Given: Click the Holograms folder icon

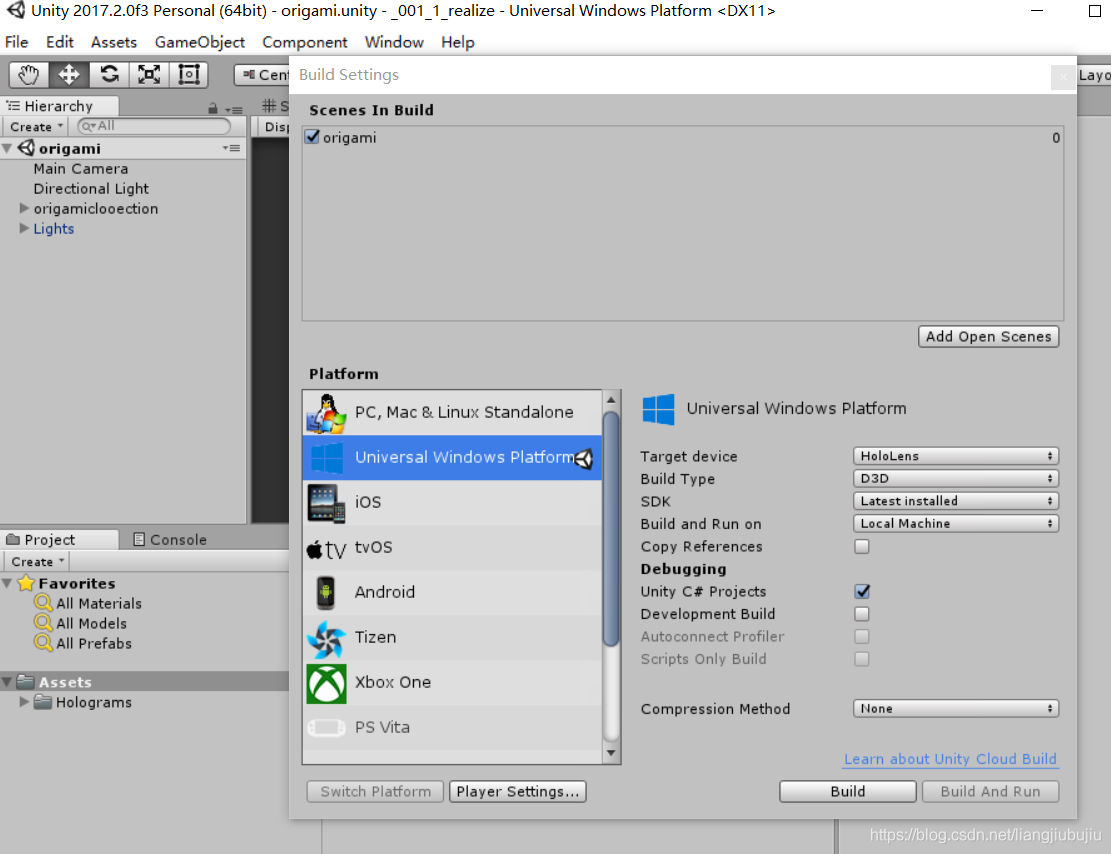Looking at the screenshot, I should (43, 702).
